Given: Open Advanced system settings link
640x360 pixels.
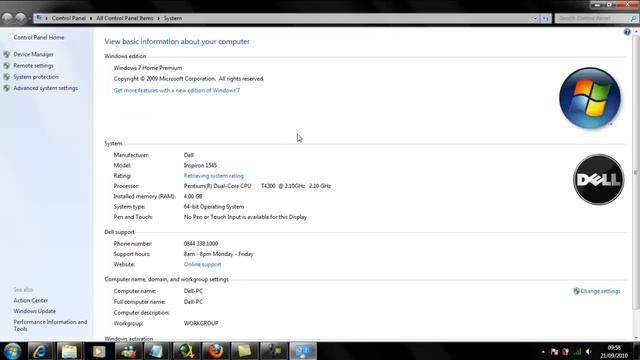Looking at the screenshot, I should point(45,88).
